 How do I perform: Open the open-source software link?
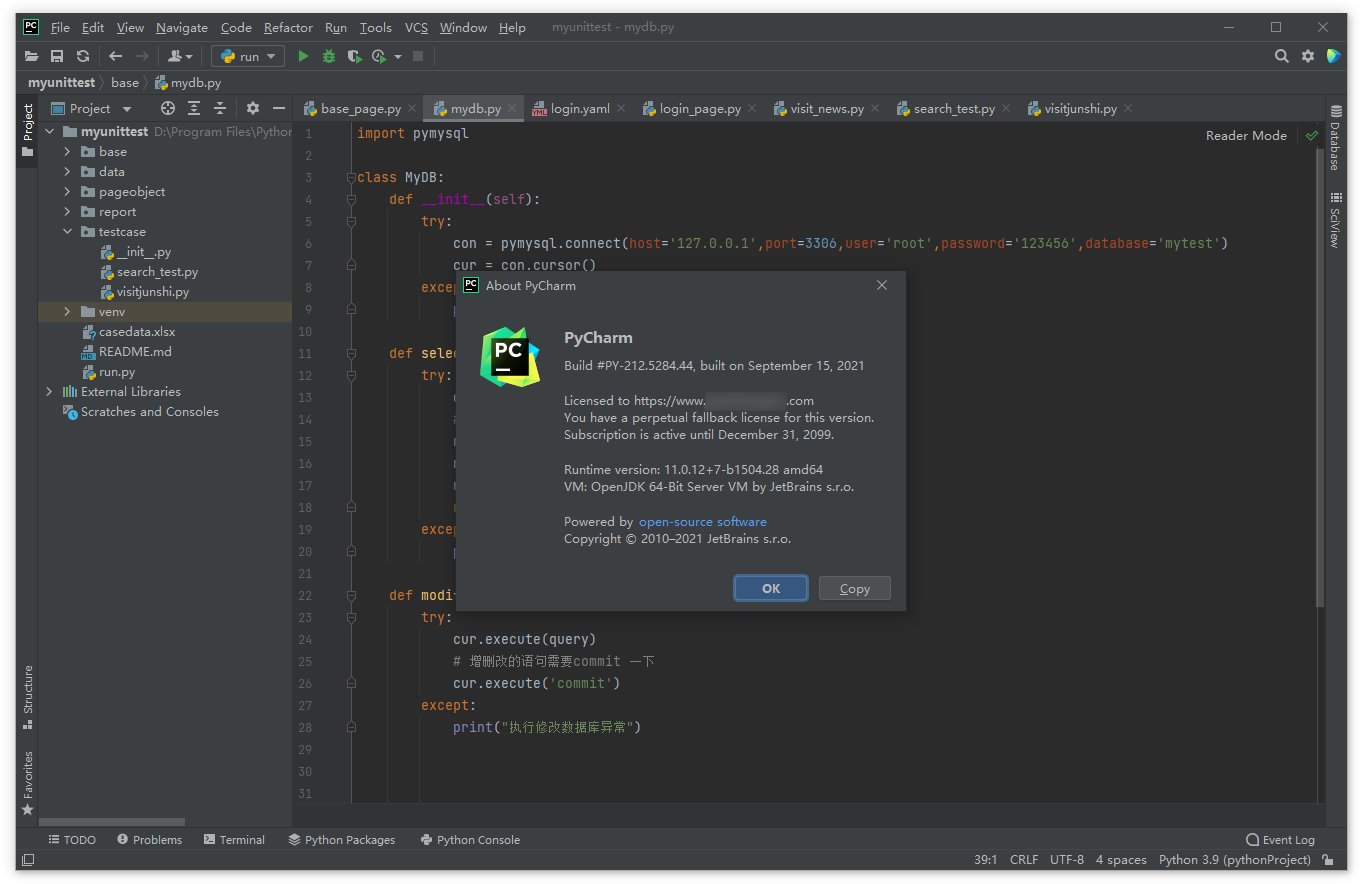click(x=703, y=522)
